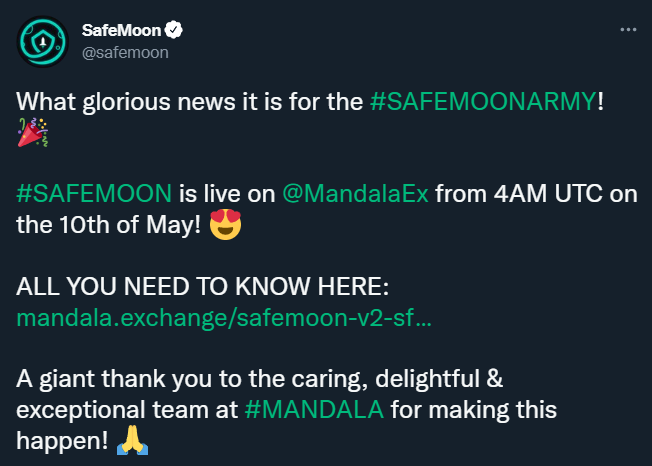Click the heart-eyes emoji after May
The image size is (652, 466).
click(x=225, y=224)
